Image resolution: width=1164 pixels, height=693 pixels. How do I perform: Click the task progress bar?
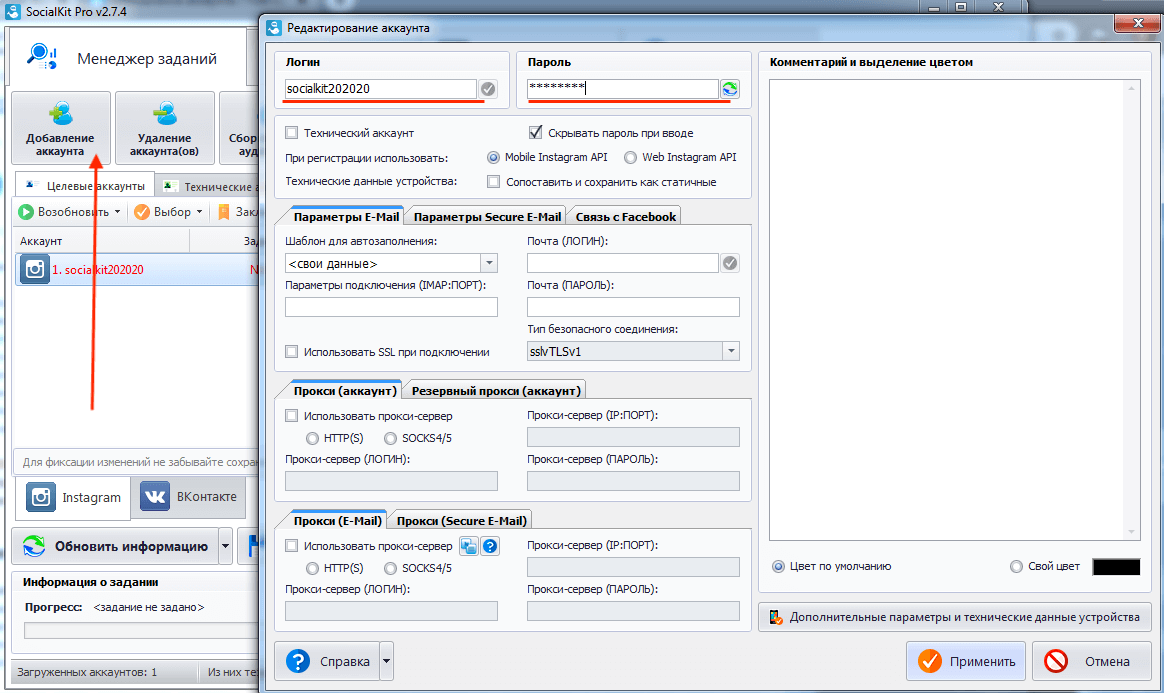click(141, 631)
